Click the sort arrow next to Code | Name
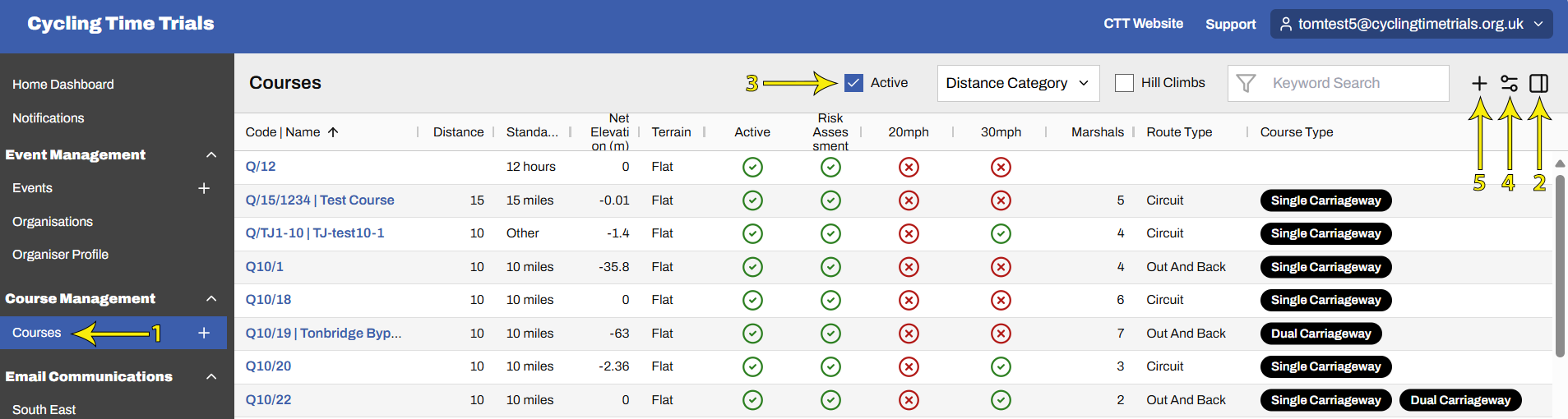1568x419 pixels. coord(333,132)
